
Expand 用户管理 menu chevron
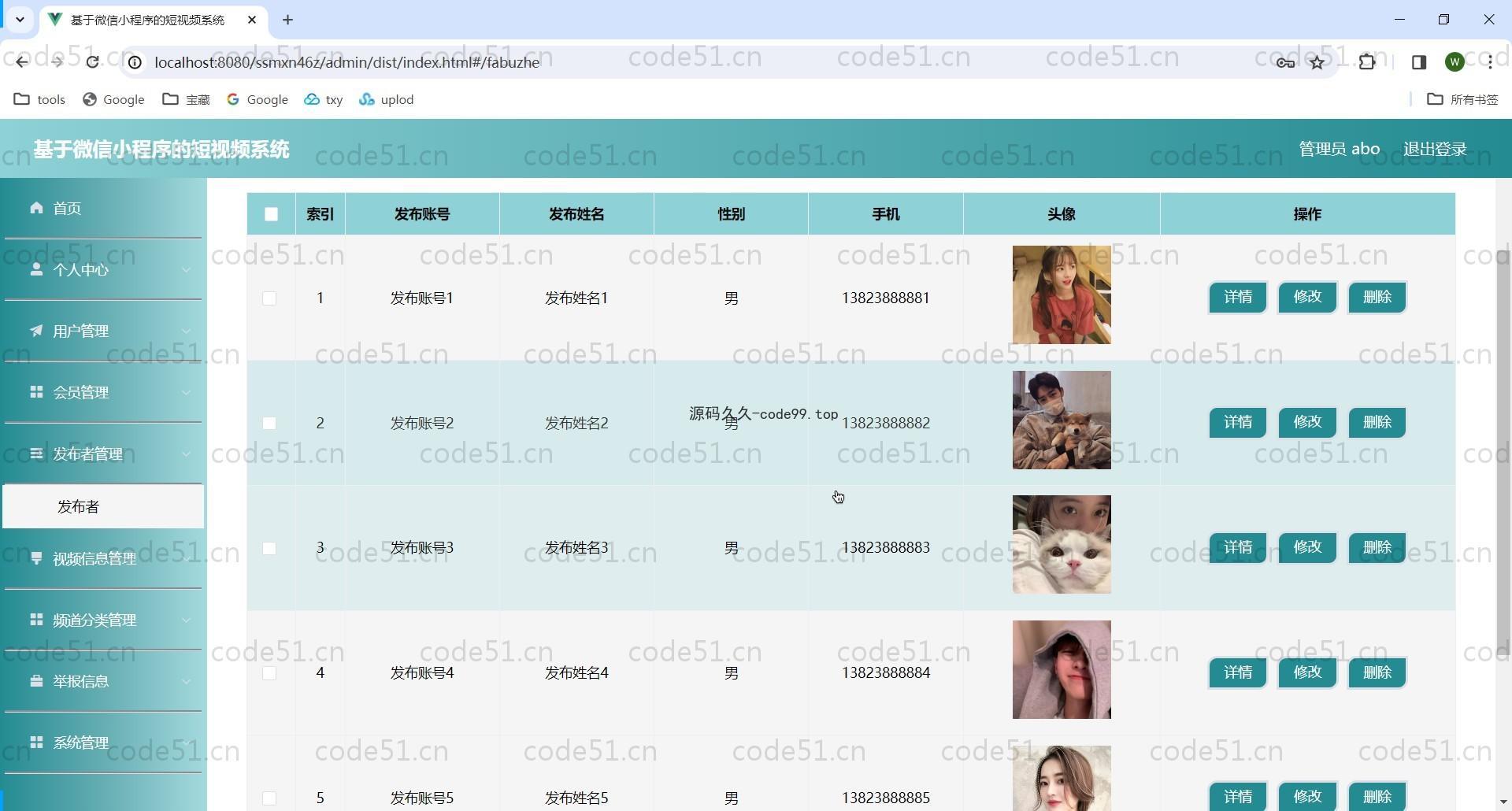186,331
